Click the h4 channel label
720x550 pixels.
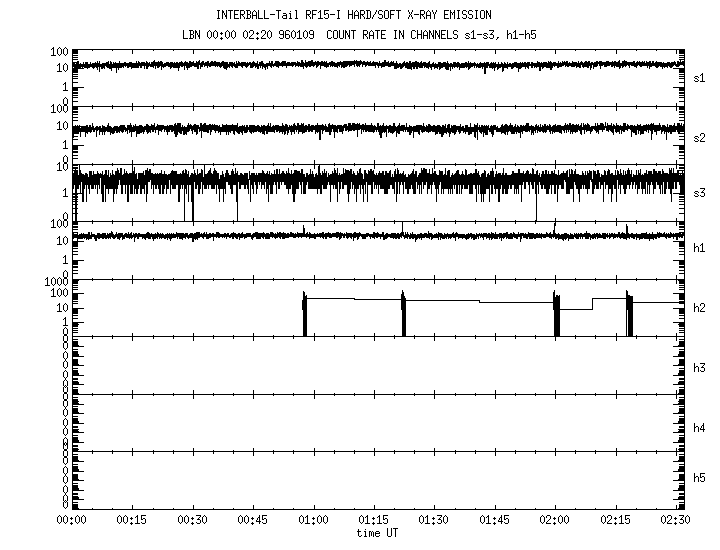point(700,428)
